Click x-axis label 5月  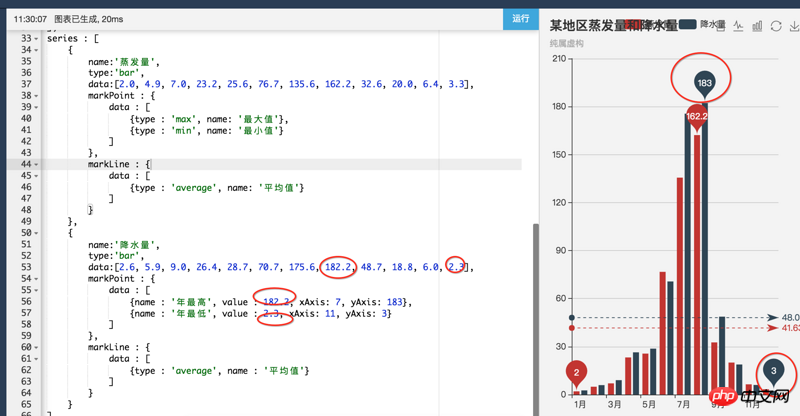pyautogui.click(x=649, y=405)
